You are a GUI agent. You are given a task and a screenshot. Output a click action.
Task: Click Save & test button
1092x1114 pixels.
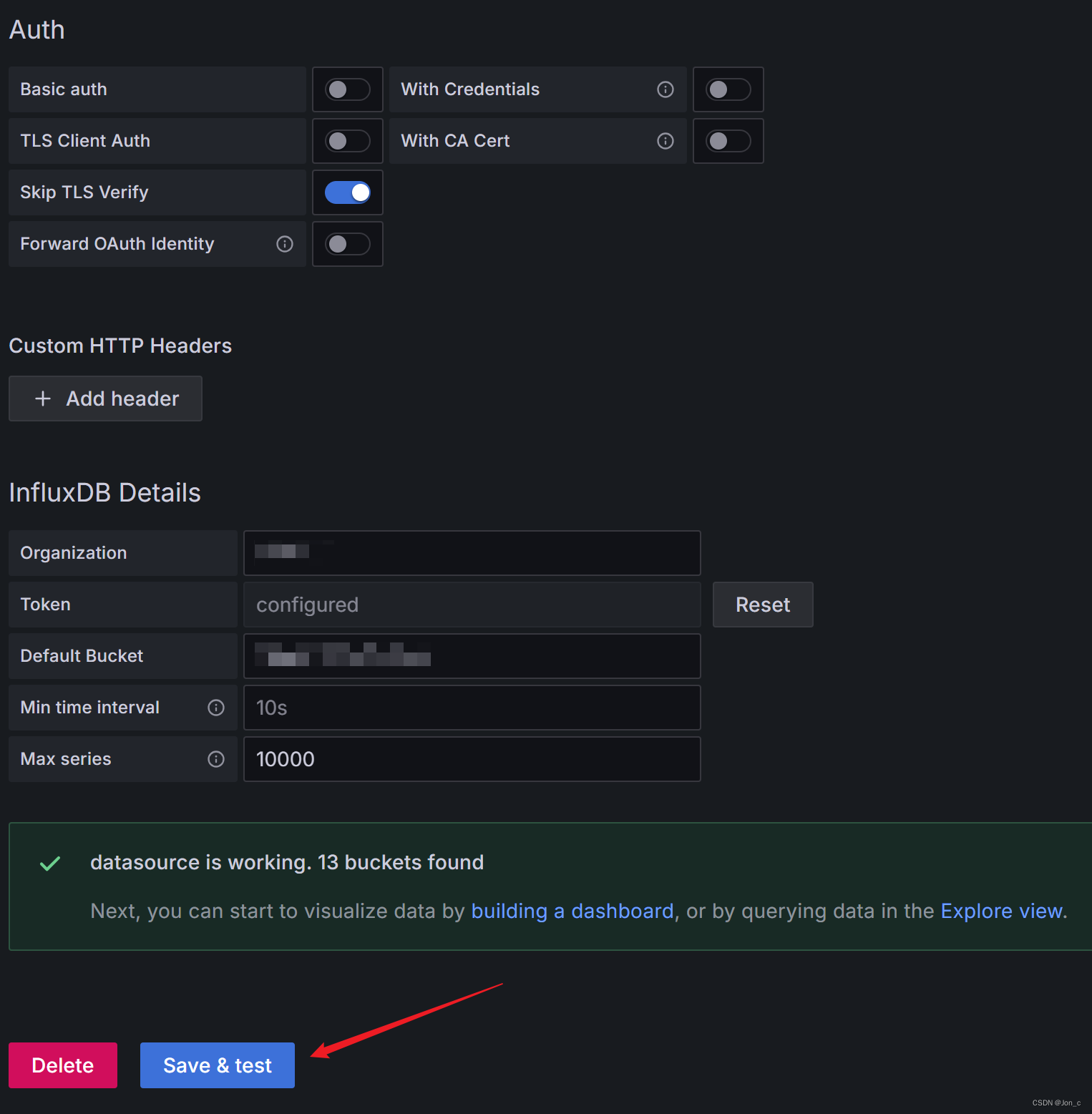(218, 1065)
